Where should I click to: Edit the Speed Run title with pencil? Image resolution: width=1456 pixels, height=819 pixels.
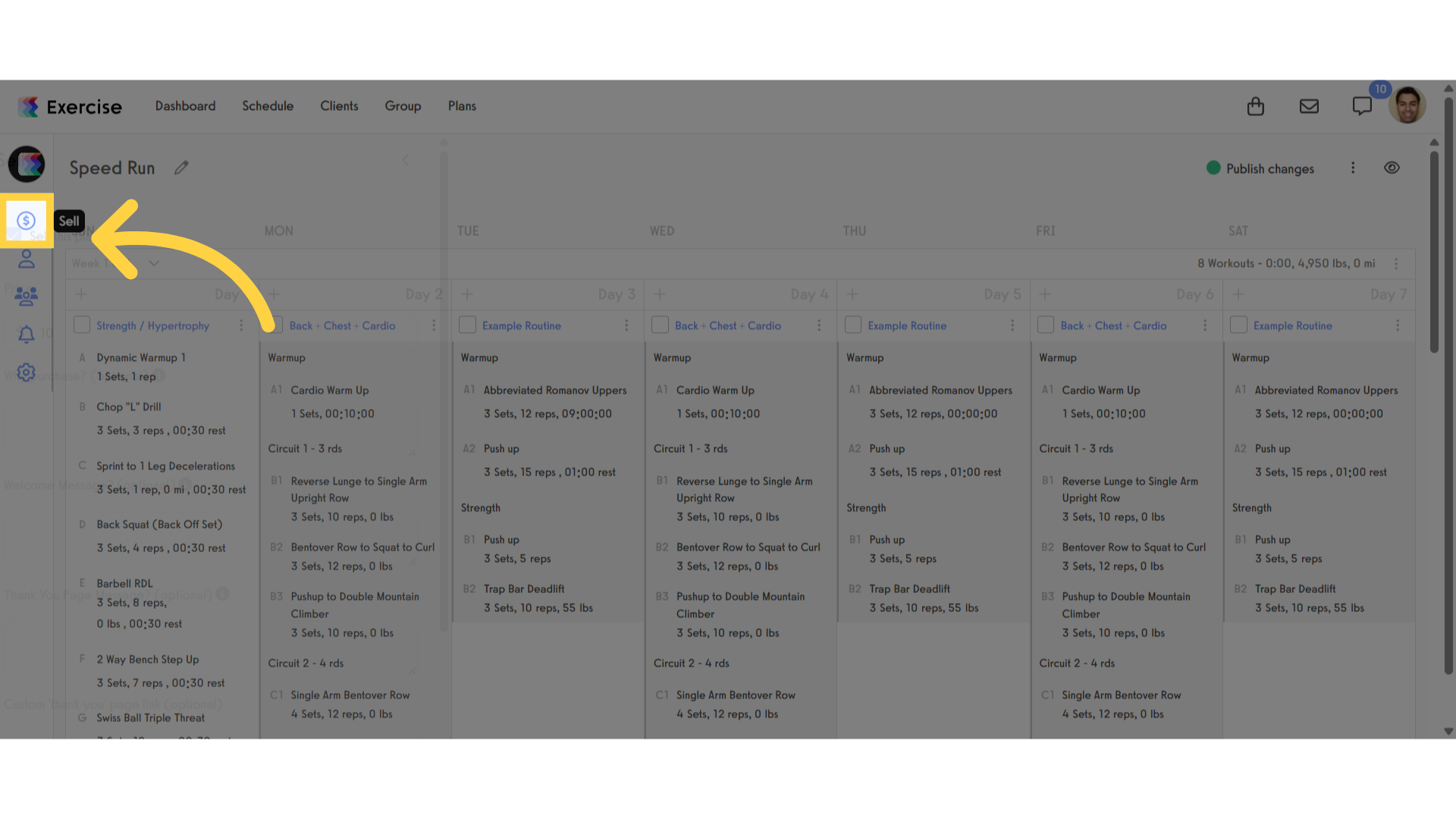coord(181,168)
